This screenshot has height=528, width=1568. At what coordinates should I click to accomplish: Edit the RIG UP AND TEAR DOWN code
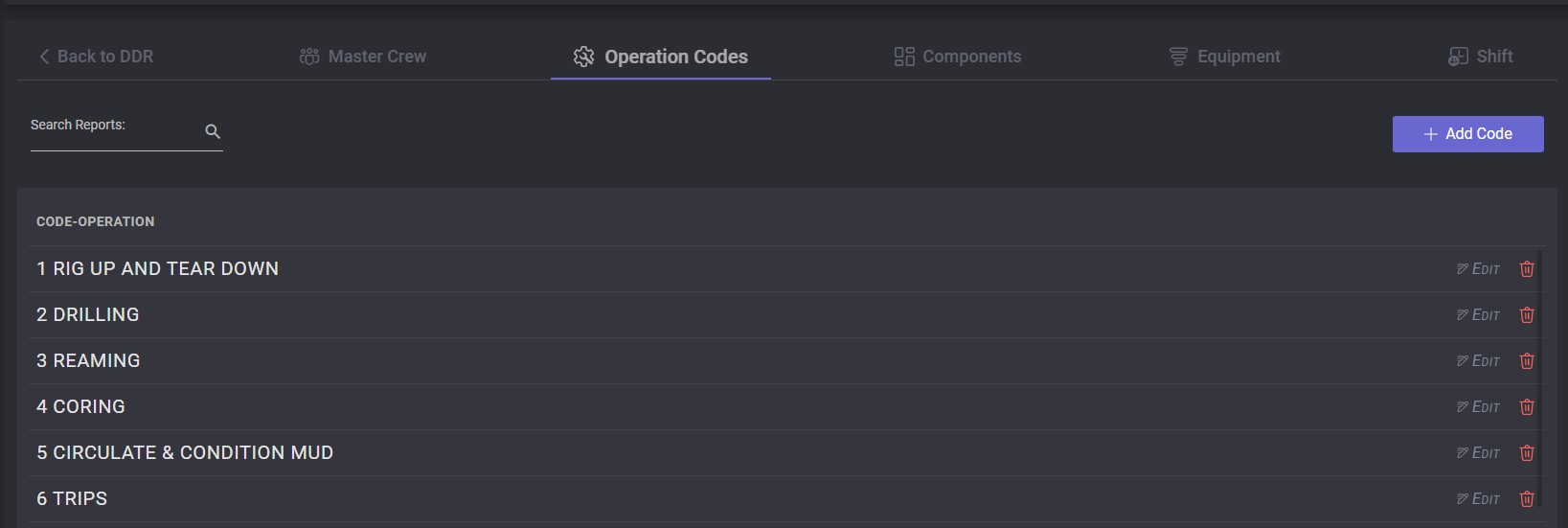click(1479, 269)
